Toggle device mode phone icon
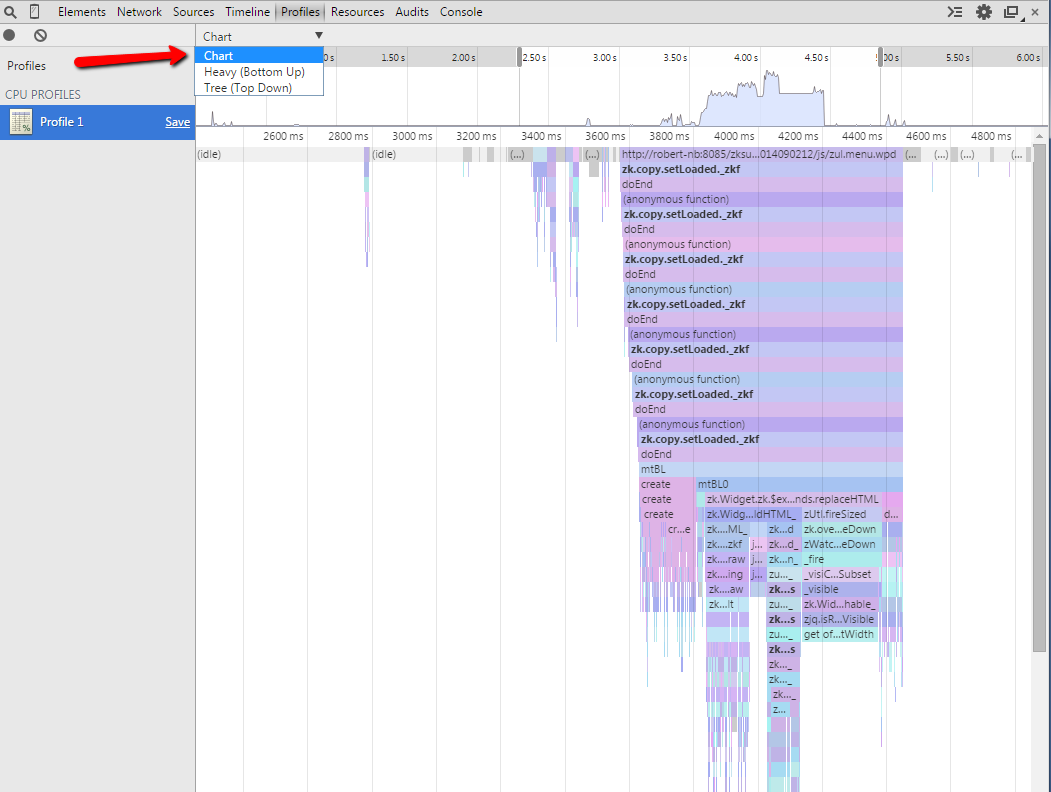This screenshot has width=1051, height=792. [34, 12]
